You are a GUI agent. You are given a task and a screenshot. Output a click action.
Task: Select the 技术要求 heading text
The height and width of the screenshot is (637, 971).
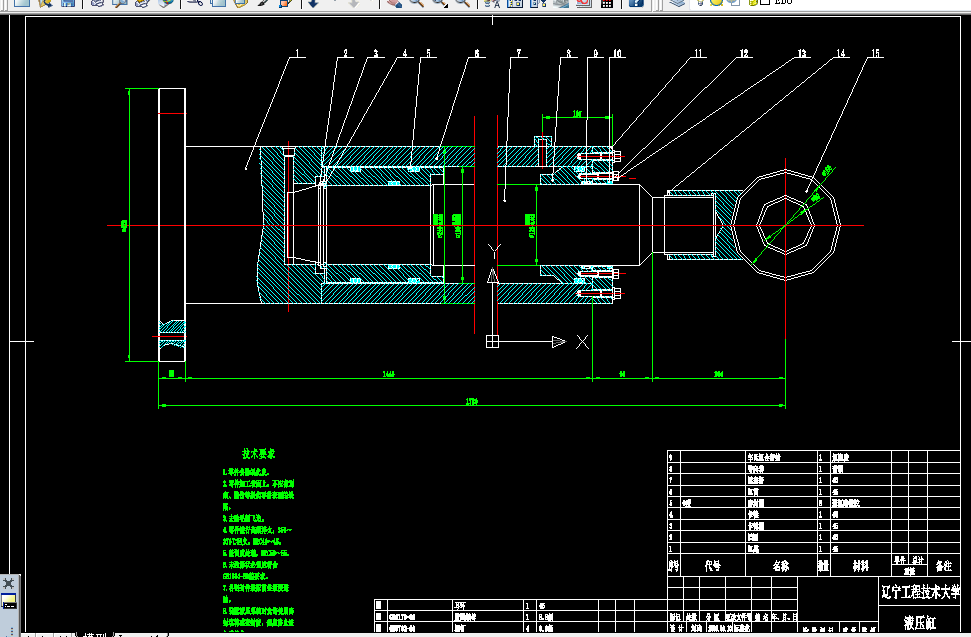[x=258, y=454]
